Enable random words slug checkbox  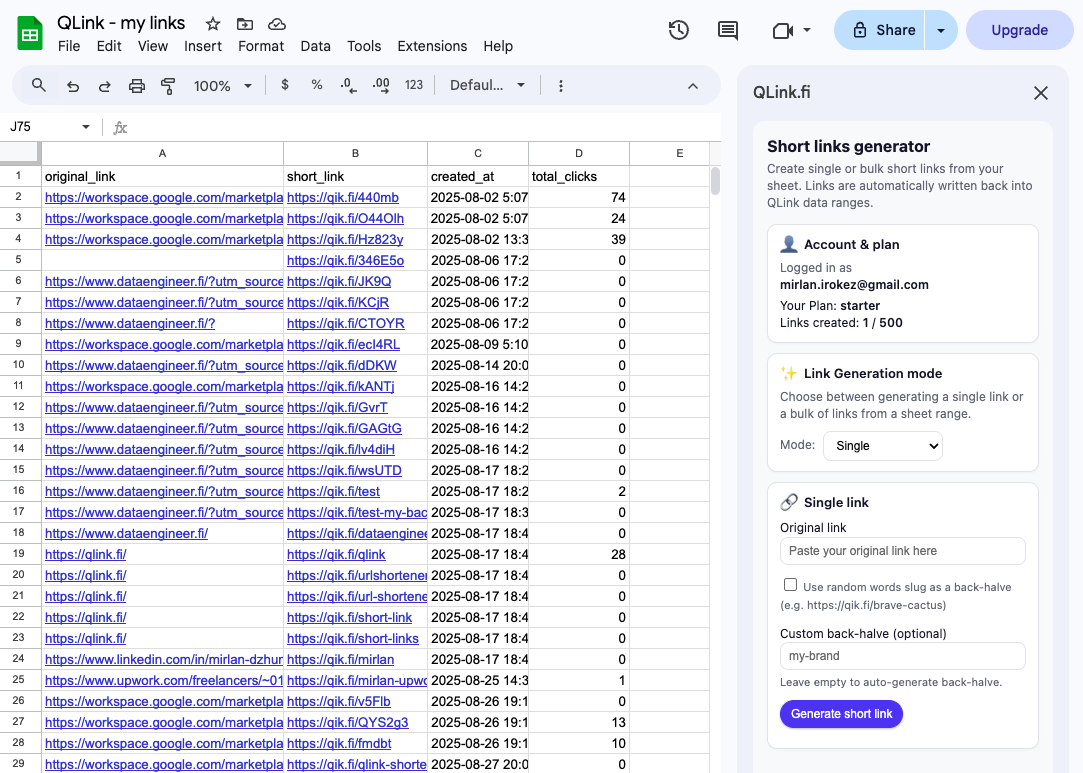[791, 584]
